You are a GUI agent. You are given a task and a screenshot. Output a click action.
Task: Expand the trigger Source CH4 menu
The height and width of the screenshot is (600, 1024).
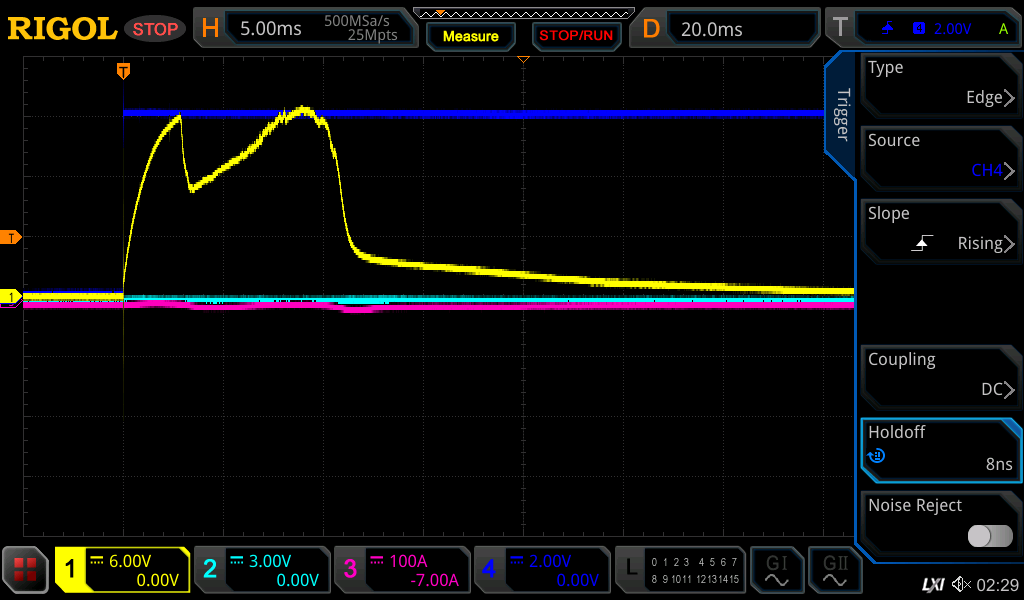(x=940, y=157)
